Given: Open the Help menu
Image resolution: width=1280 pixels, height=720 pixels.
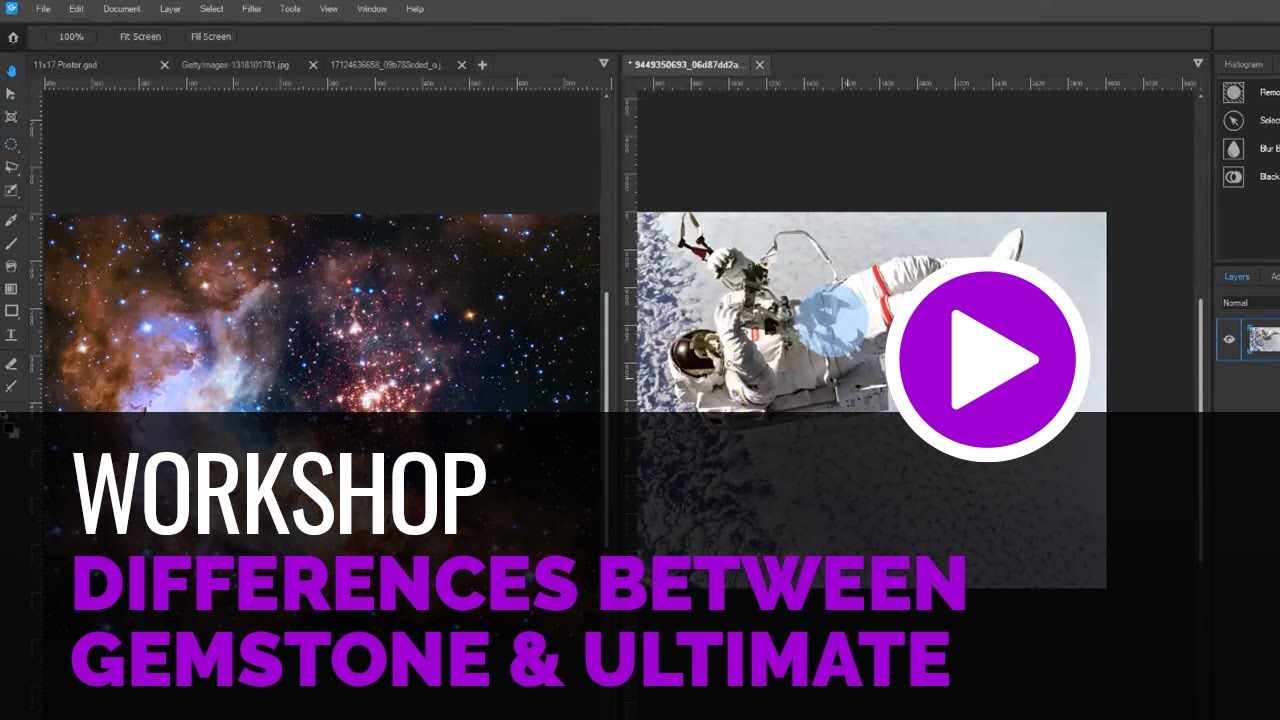Looking at the screenshot, I should [x=415, y=9].
